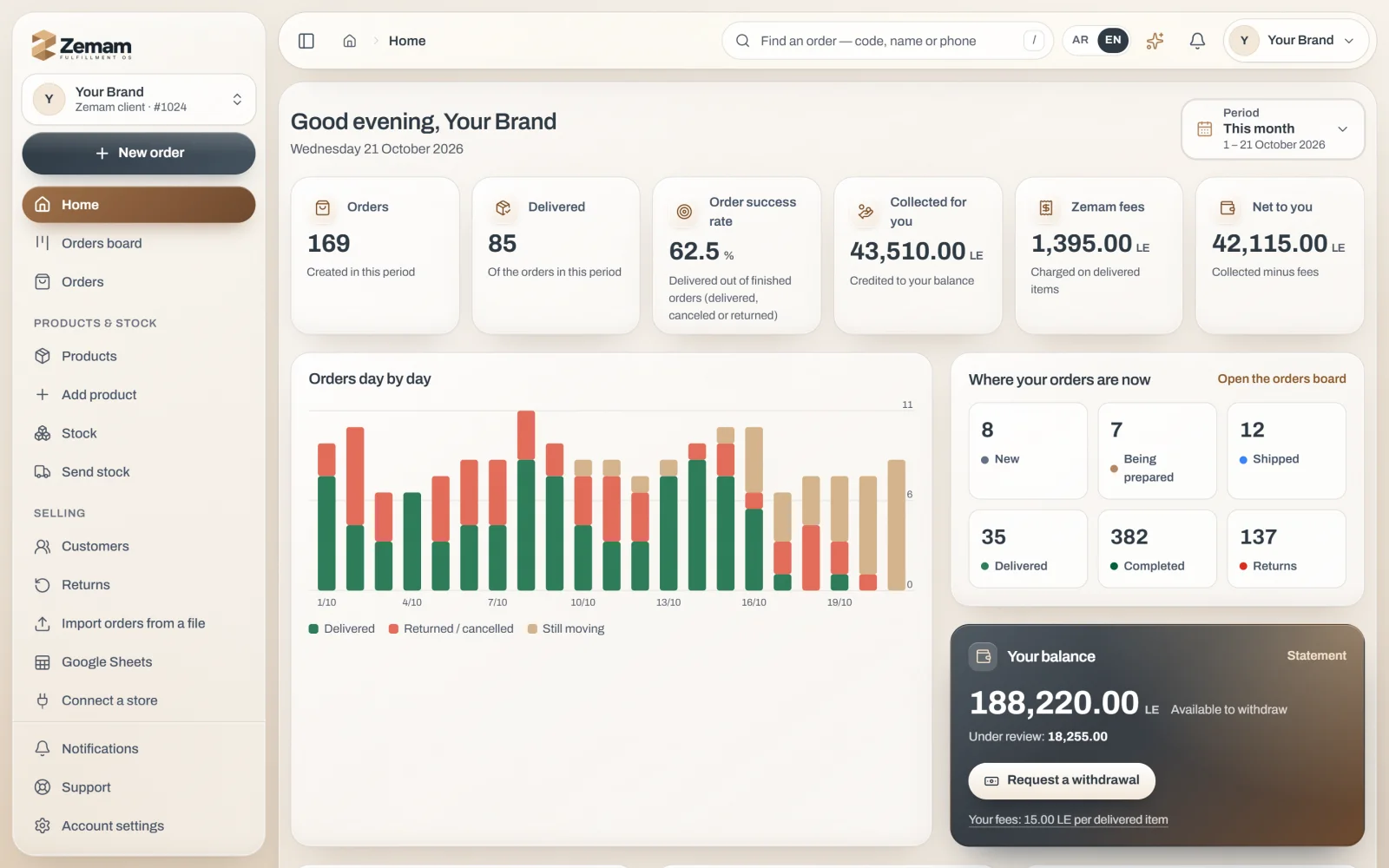Click the Delivered card box icon
Screen dimensions: 1389x868
point(503,207)
